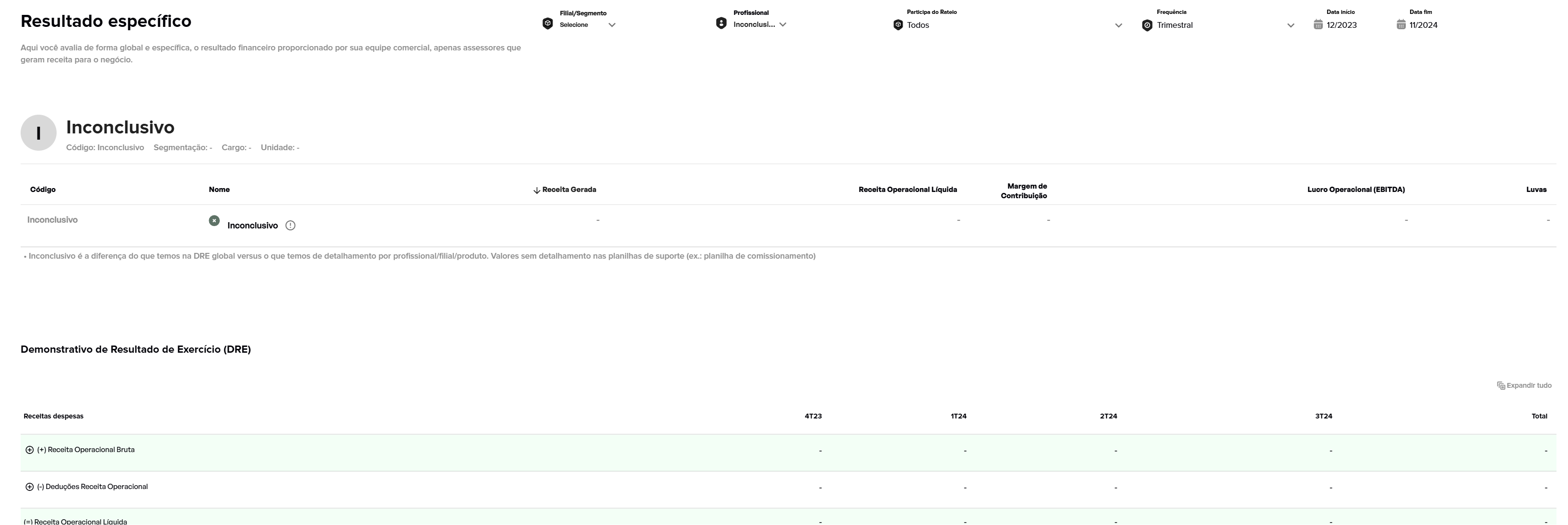This screenshot has height=525, width=1568.
Task: Click the info icon next to Inconclusivo
Action: [290, 226]
